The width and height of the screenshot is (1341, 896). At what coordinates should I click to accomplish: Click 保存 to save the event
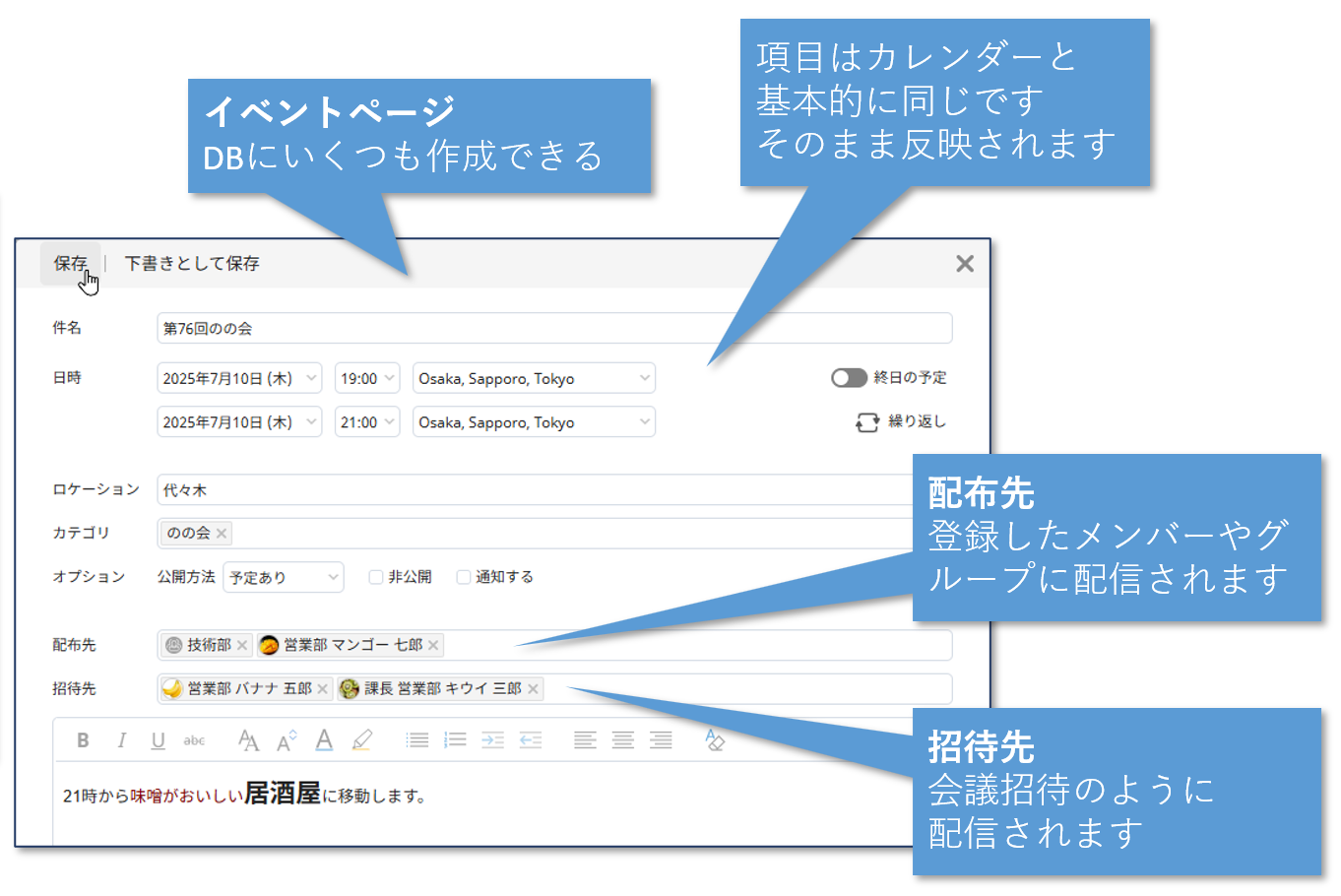70,263
